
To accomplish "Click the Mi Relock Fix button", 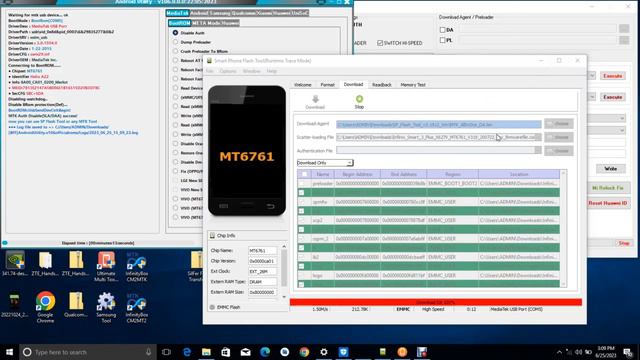I will tap(607, 188).
